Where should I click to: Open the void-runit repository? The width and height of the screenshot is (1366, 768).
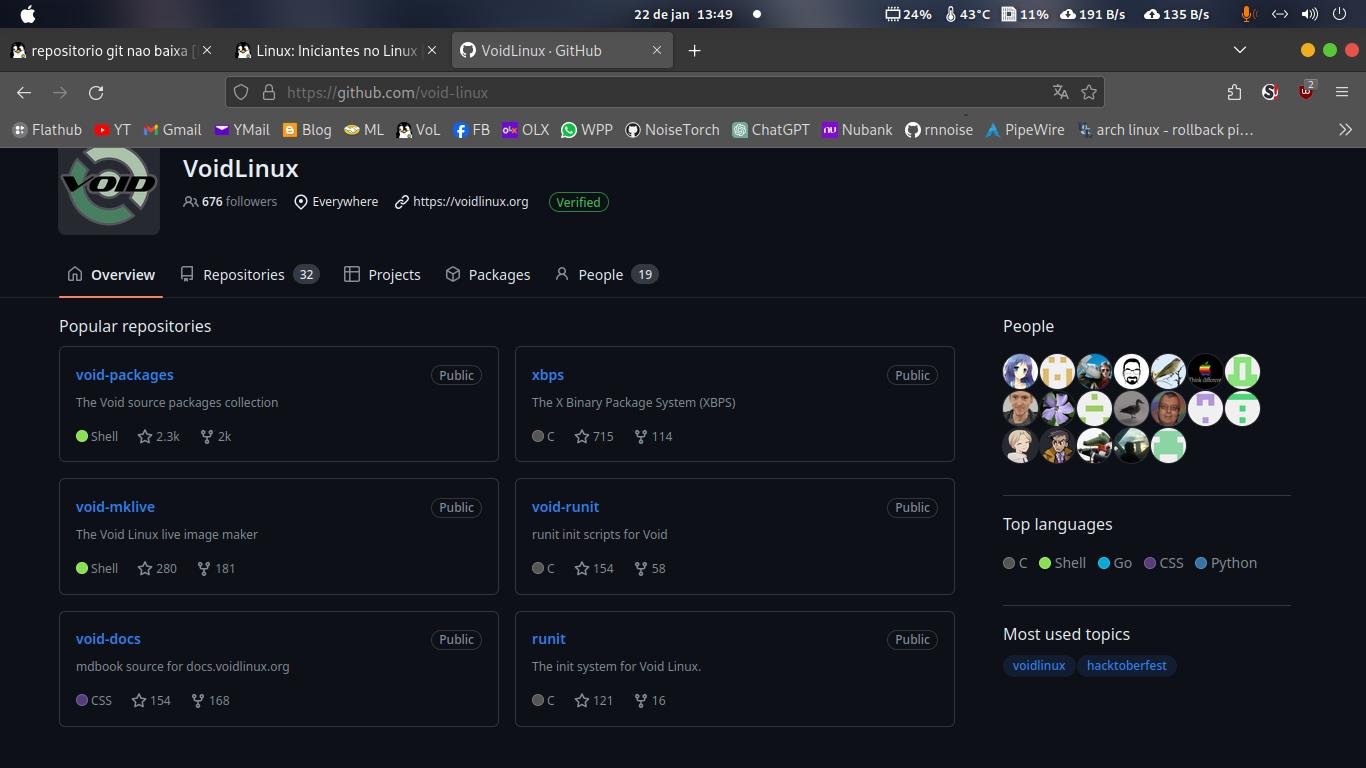[565, 506]
